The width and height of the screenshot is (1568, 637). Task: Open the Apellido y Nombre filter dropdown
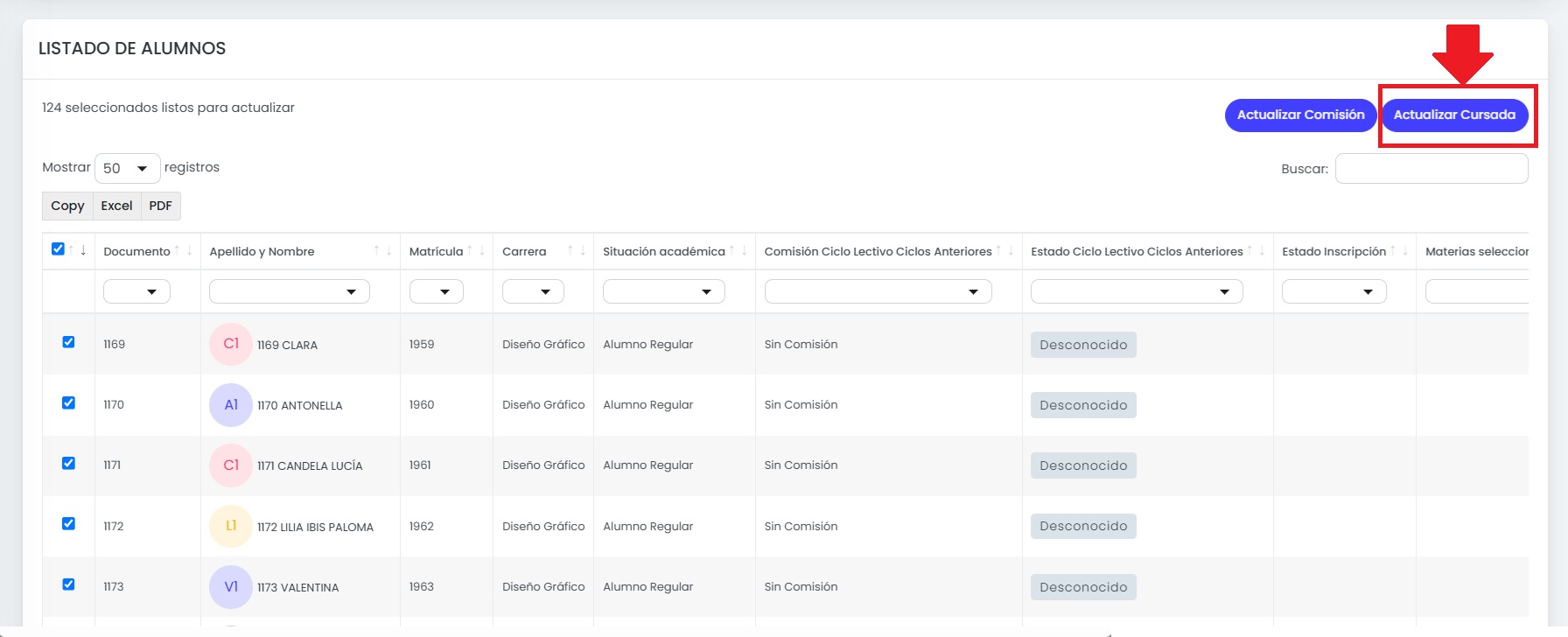point(290,291)
